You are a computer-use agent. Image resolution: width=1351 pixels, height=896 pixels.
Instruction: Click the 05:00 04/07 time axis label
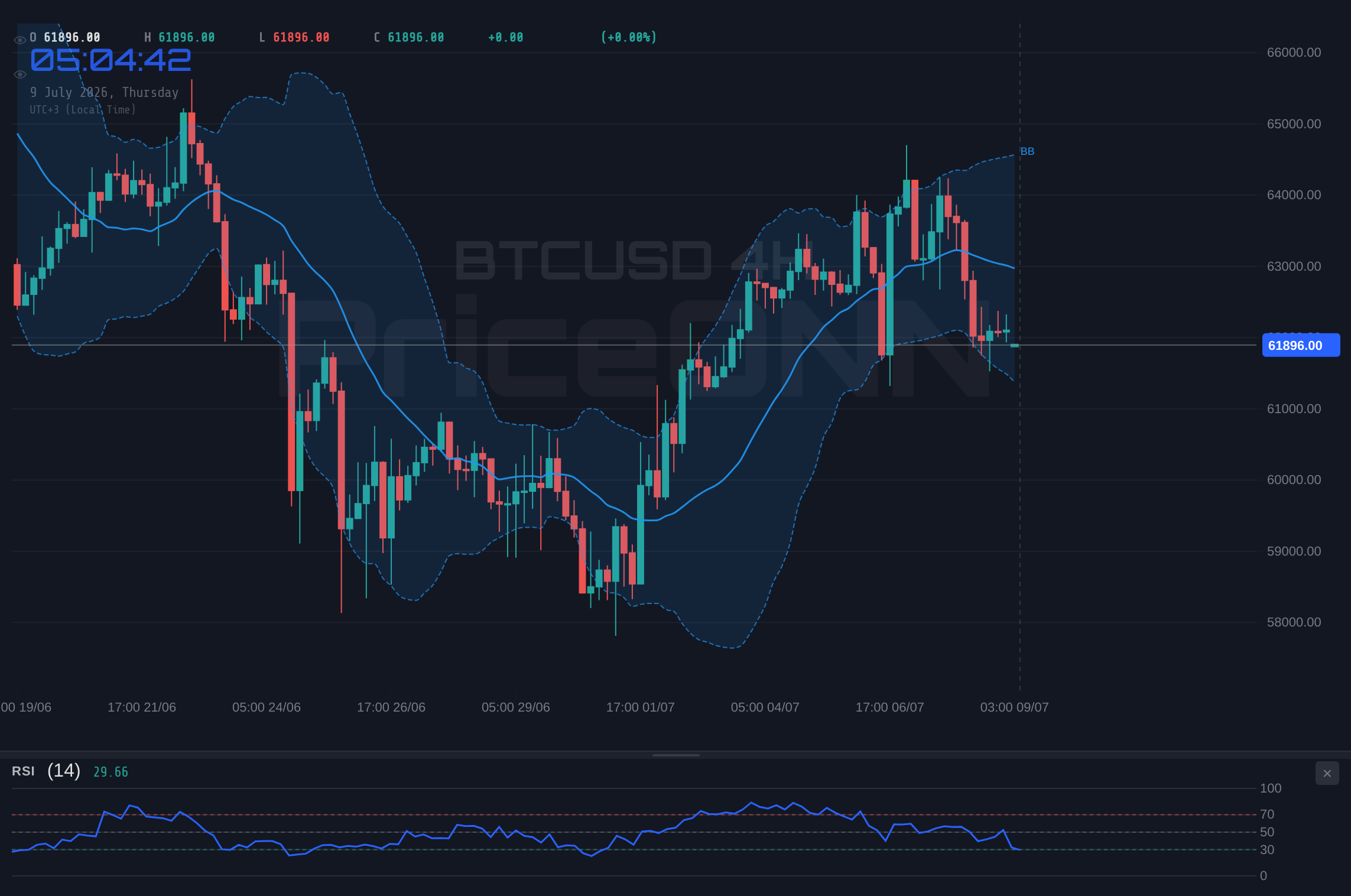pos(765,707)
